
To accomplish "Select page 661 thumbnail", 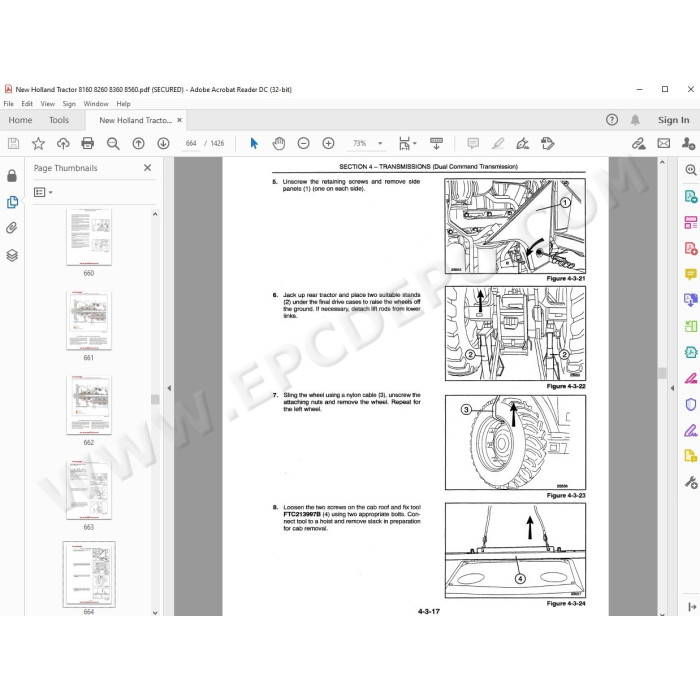I will [x=89, y=321].
